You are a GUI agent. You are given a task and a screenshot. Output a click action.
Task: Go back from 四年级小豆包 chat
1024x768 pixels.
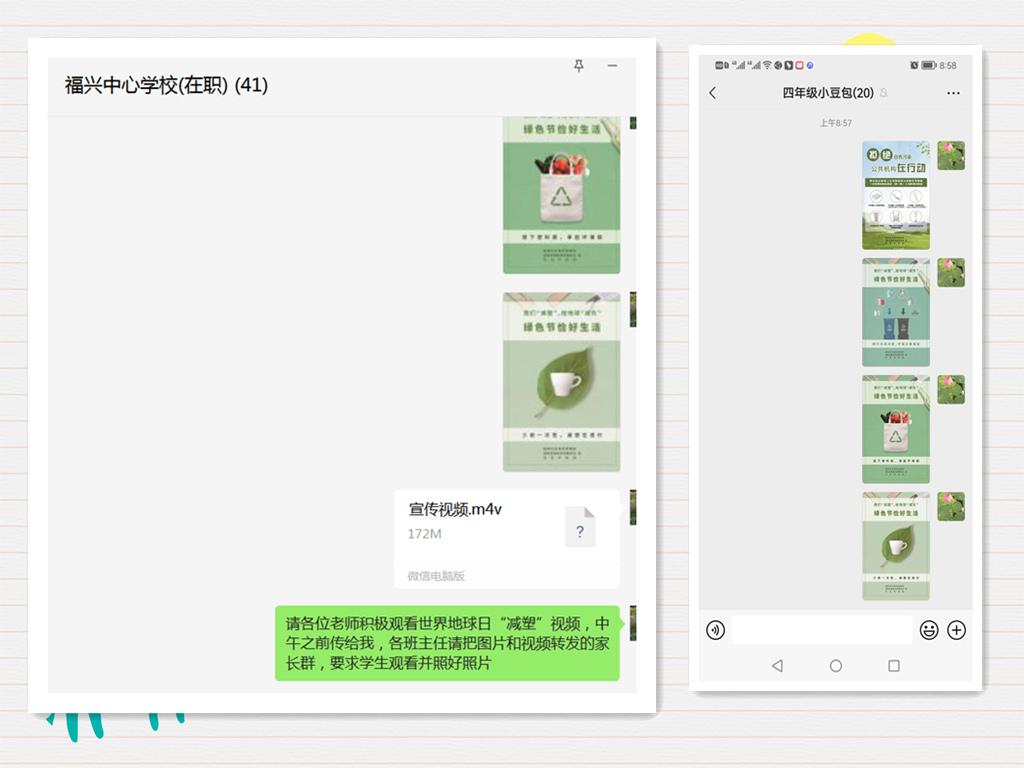click(x=713, y=93)
